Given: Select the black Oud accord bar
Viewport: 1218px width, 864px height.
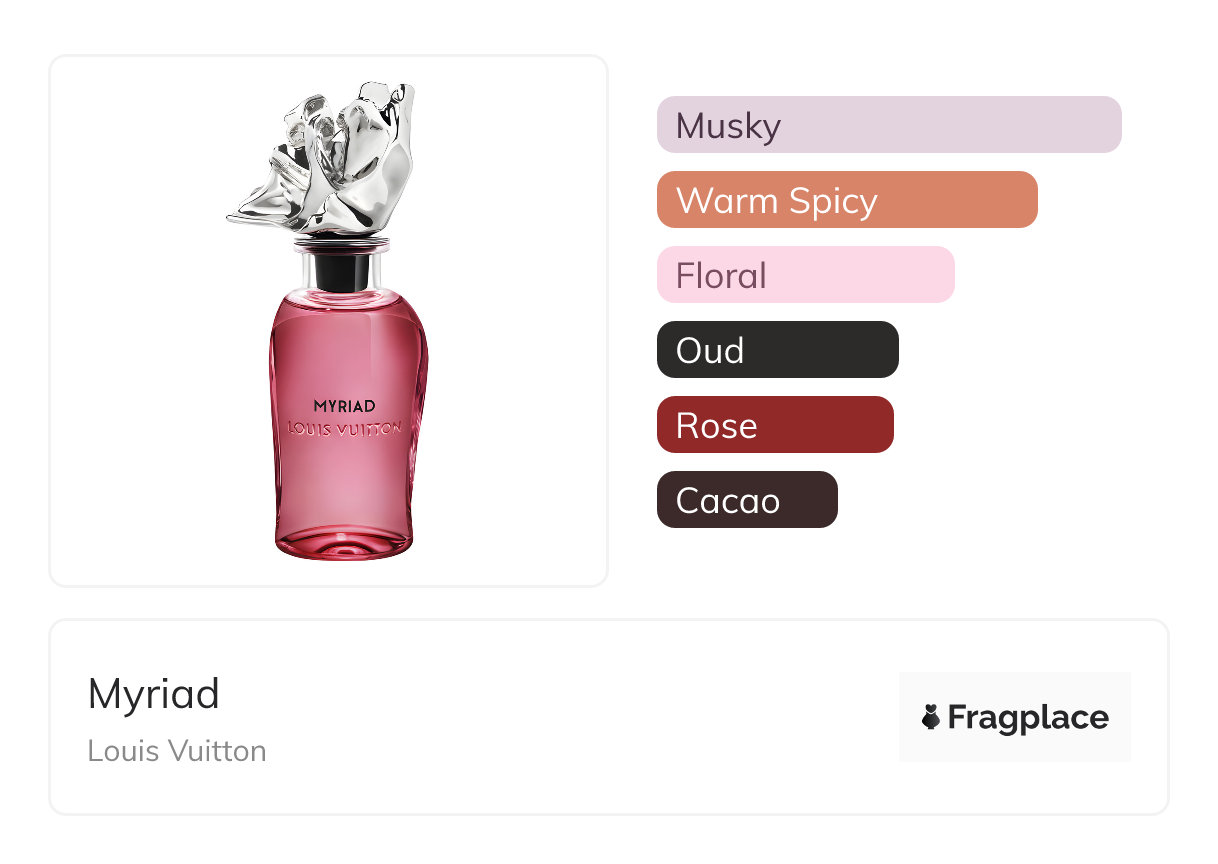Looking at the screenshot, I should tap(778, 350).
